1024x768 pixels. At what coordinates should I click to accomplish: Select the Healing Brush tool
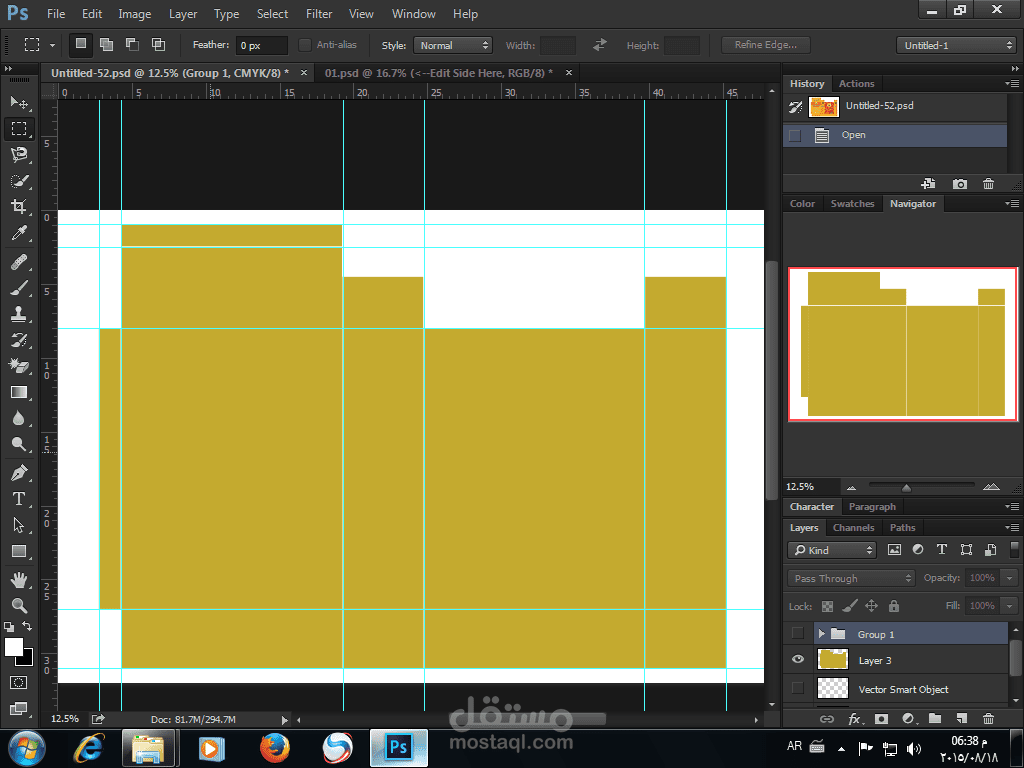pos(19,262)
